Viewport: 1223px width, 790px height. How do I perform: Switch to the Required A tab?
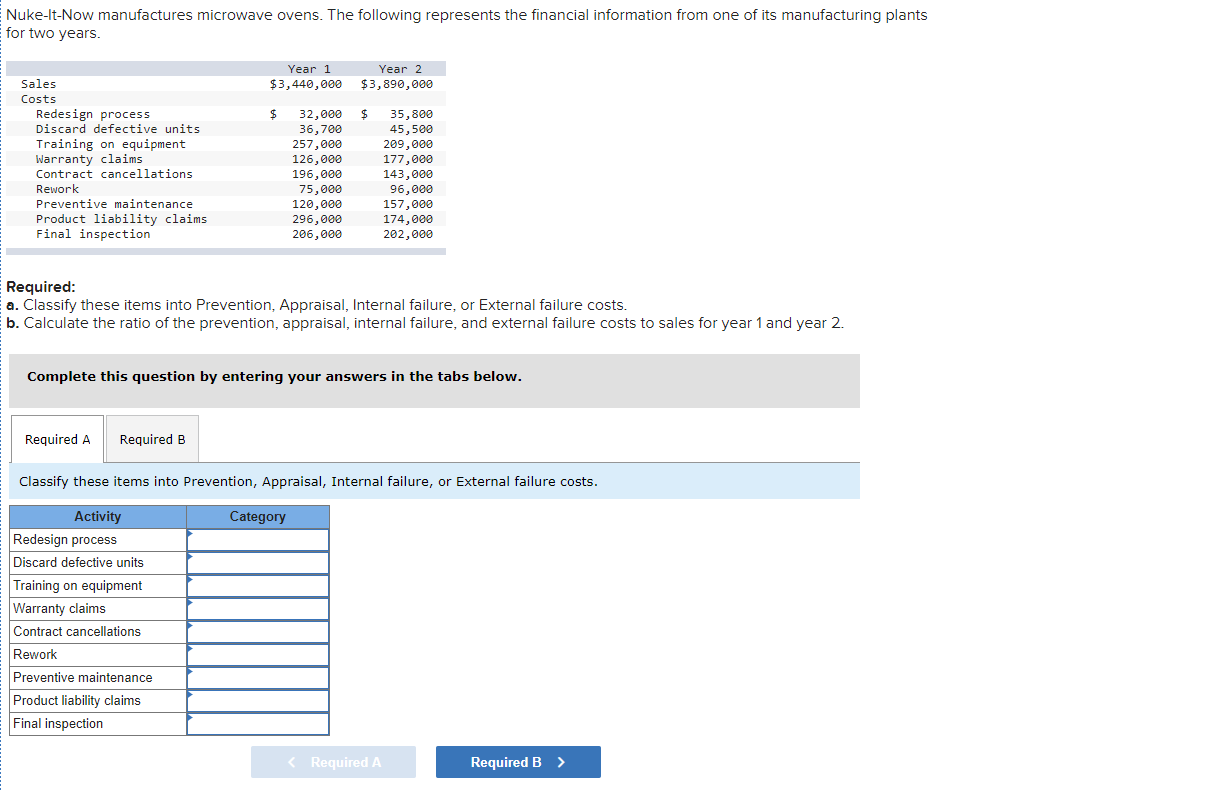tap(57, 439)
